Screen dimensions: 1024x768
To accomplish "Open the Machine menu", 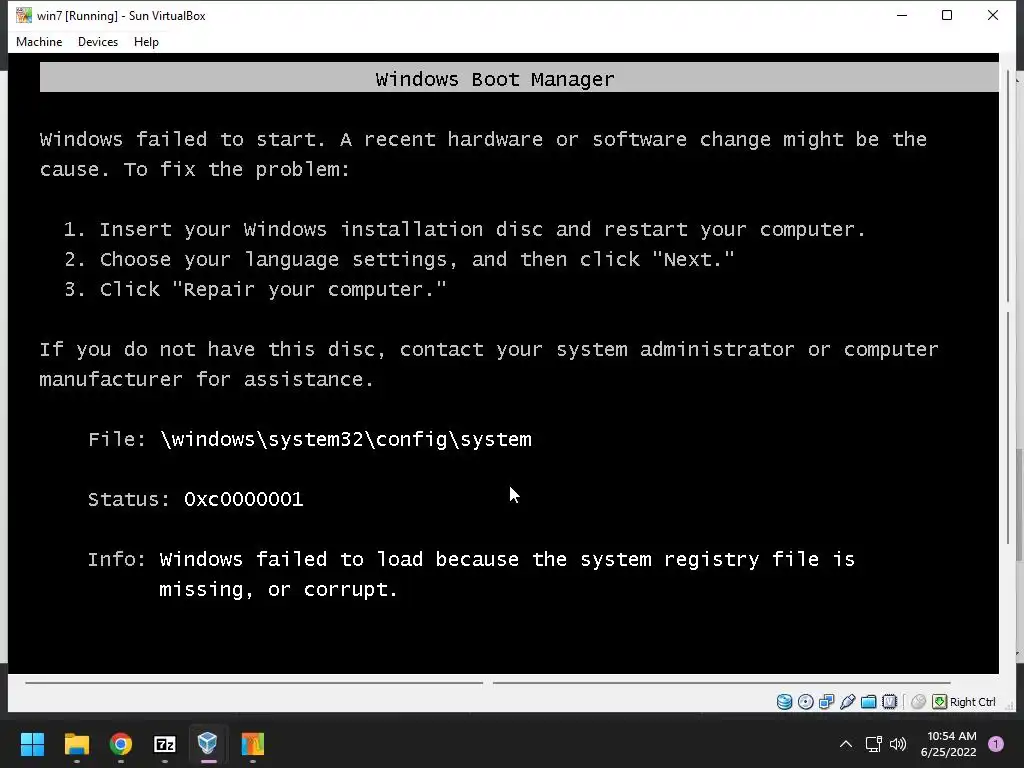I will (39, 42).
